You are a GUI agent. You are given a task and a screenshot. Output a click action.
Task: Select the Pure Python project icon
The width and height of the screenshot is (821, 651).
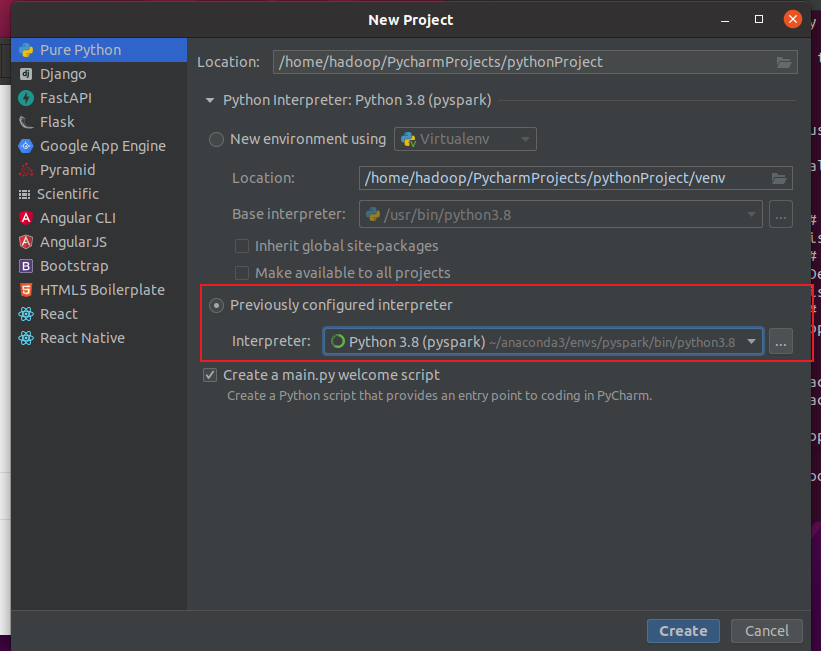pyautogui.click(x=26, y=50)
